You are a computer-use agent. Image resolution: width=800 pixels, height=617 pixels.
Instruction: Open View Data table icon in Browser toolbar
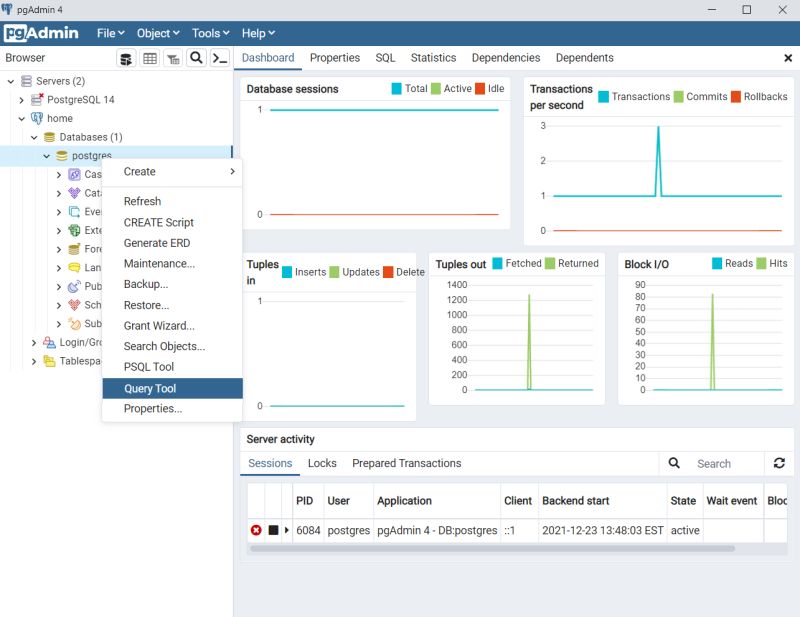(150, 58)
